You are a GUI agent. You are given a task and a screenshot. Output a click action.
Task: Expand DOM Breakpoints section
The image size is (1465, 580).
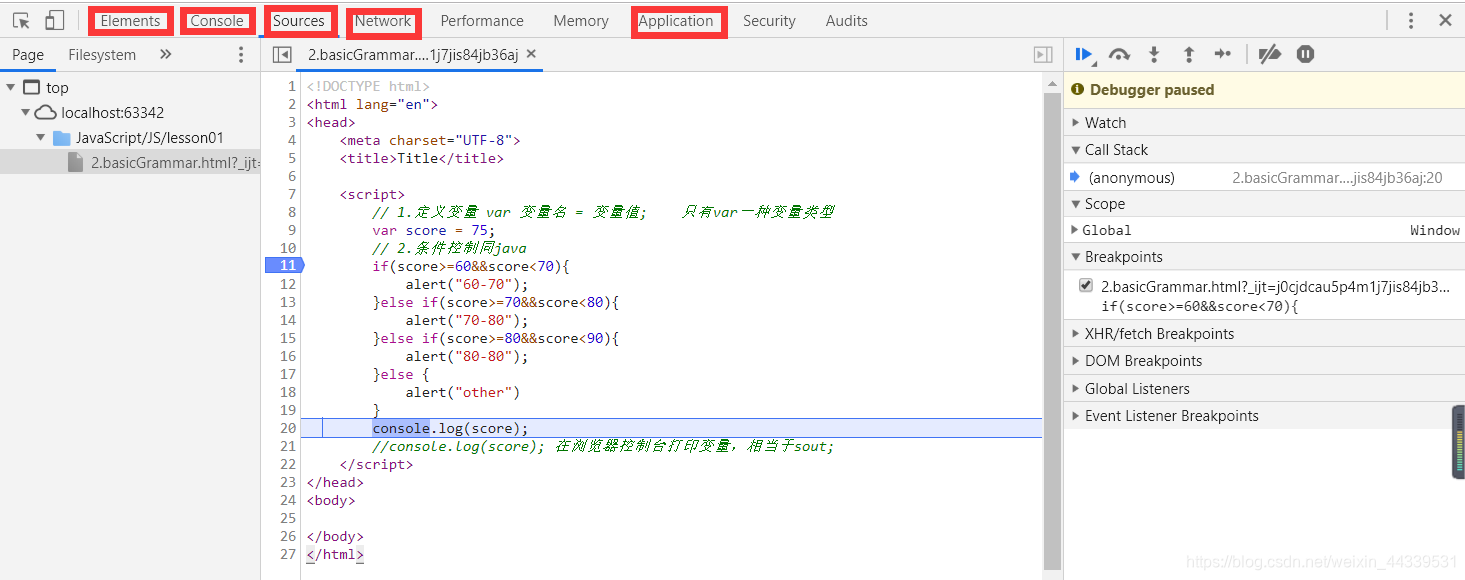point(1264,360)
